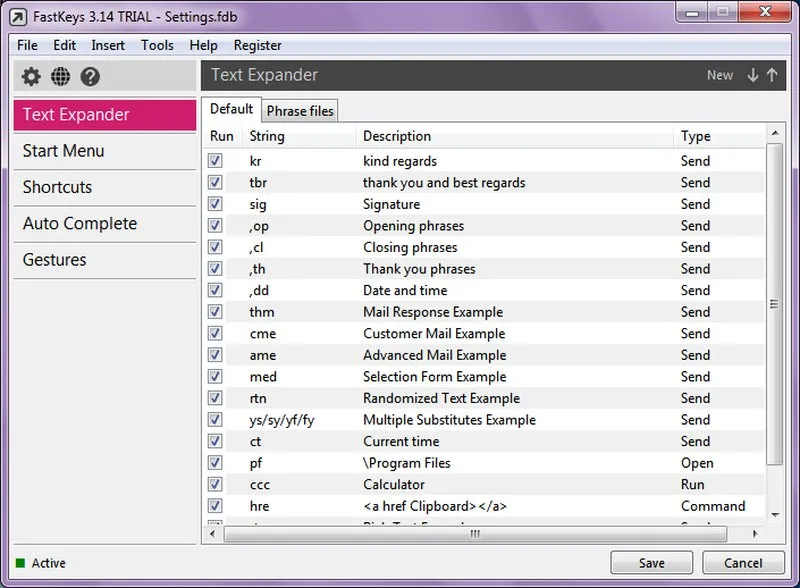Open the File menu

click(27, 45)
